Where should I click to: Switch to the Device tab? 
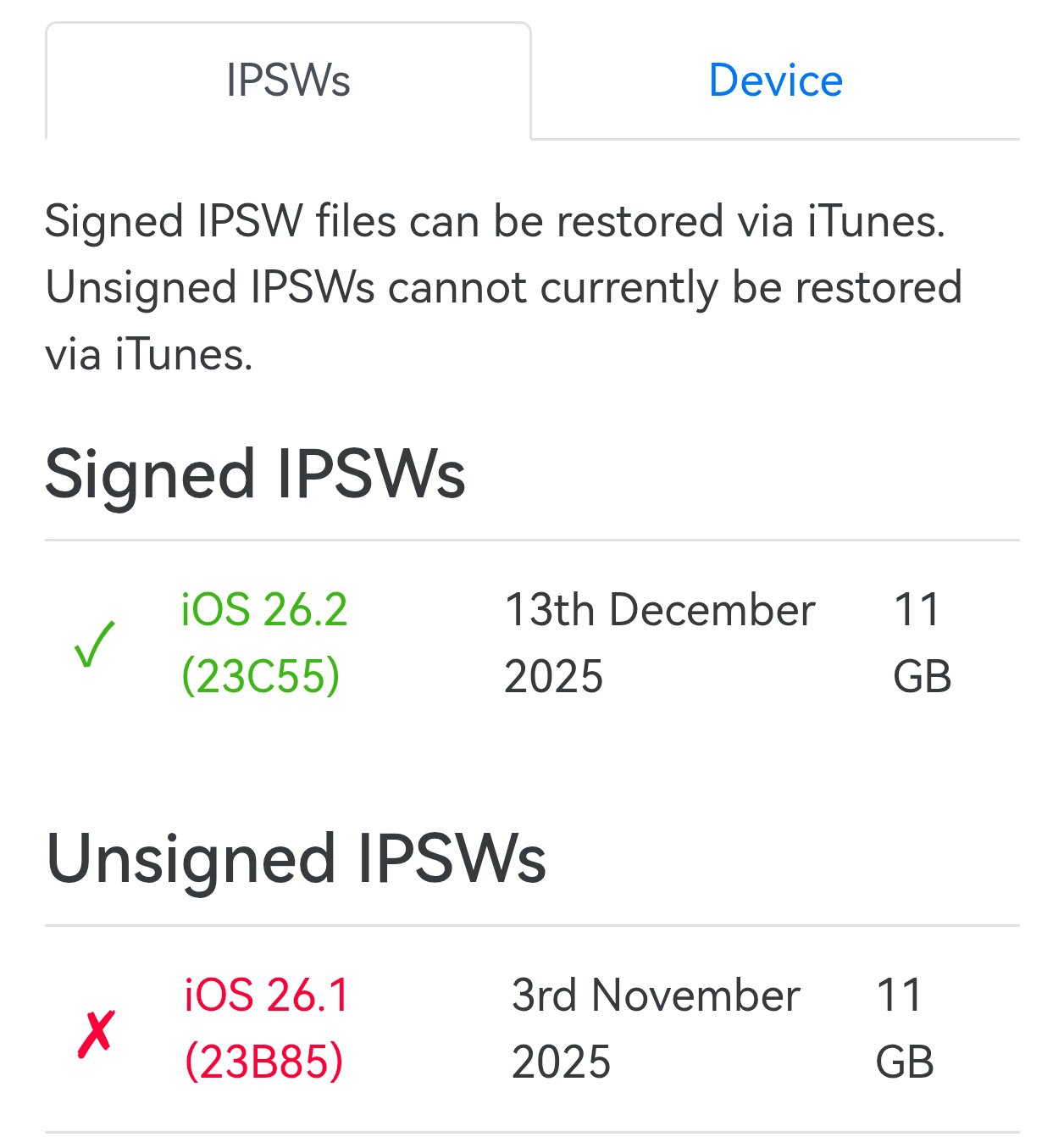tap(775, 80)
